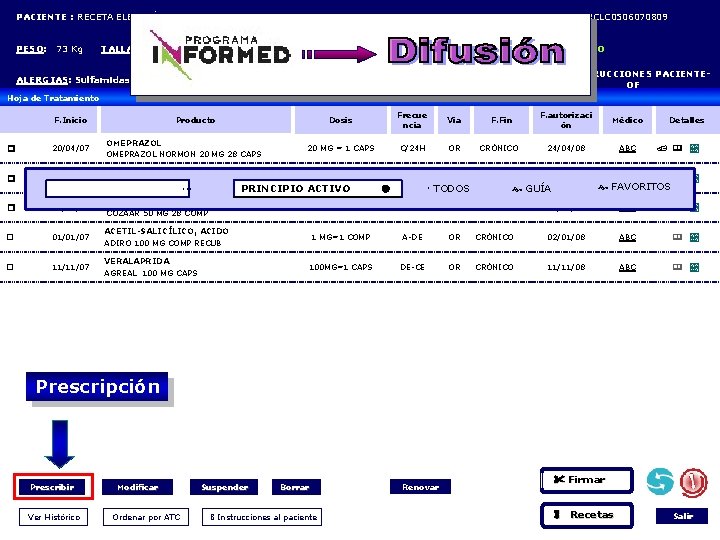Open the book icon in the ACETIL-SALICÍLICO row

pyautogui.click(x=677, y=237)
